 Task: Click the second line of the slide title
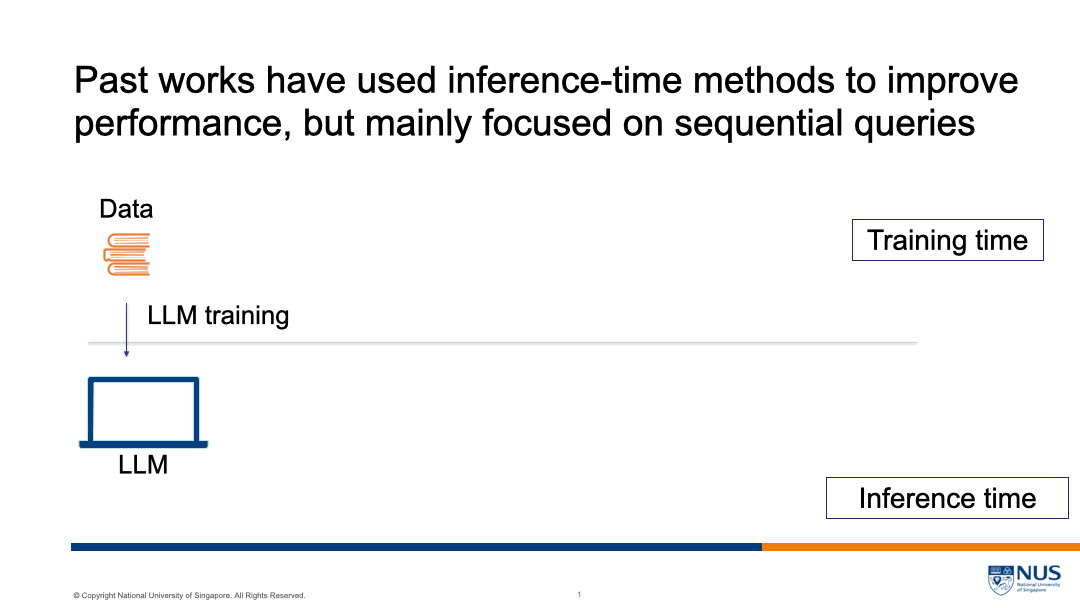(524, 123)
